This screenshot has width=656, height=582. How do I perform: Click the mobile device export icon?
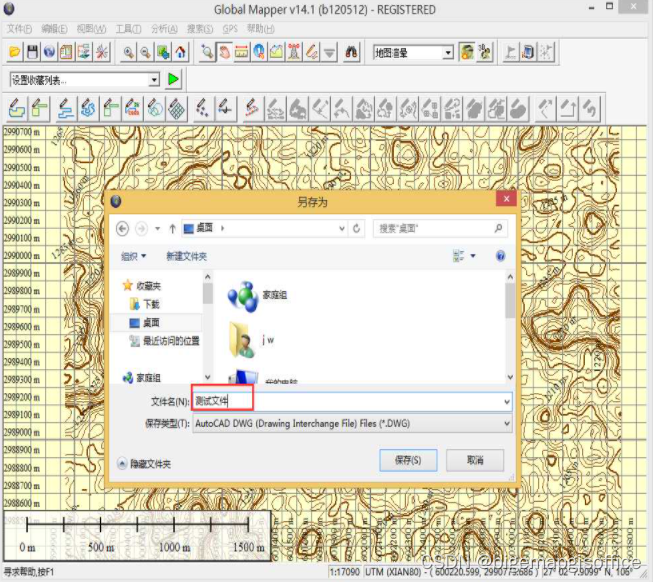tap(528, 52)
